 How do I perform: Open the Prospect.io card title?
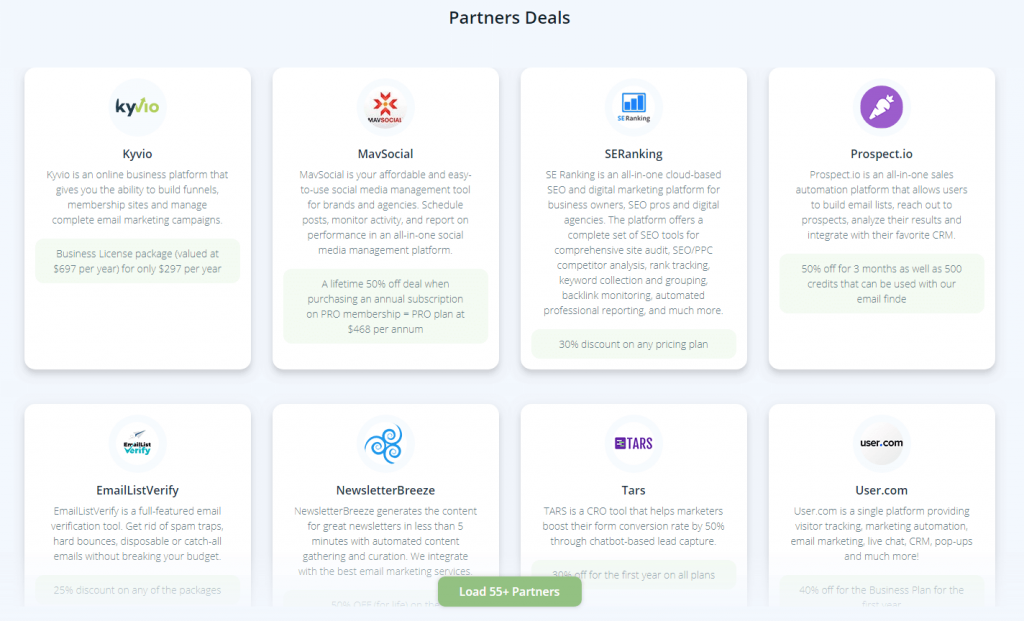click(x=882, y=154)
